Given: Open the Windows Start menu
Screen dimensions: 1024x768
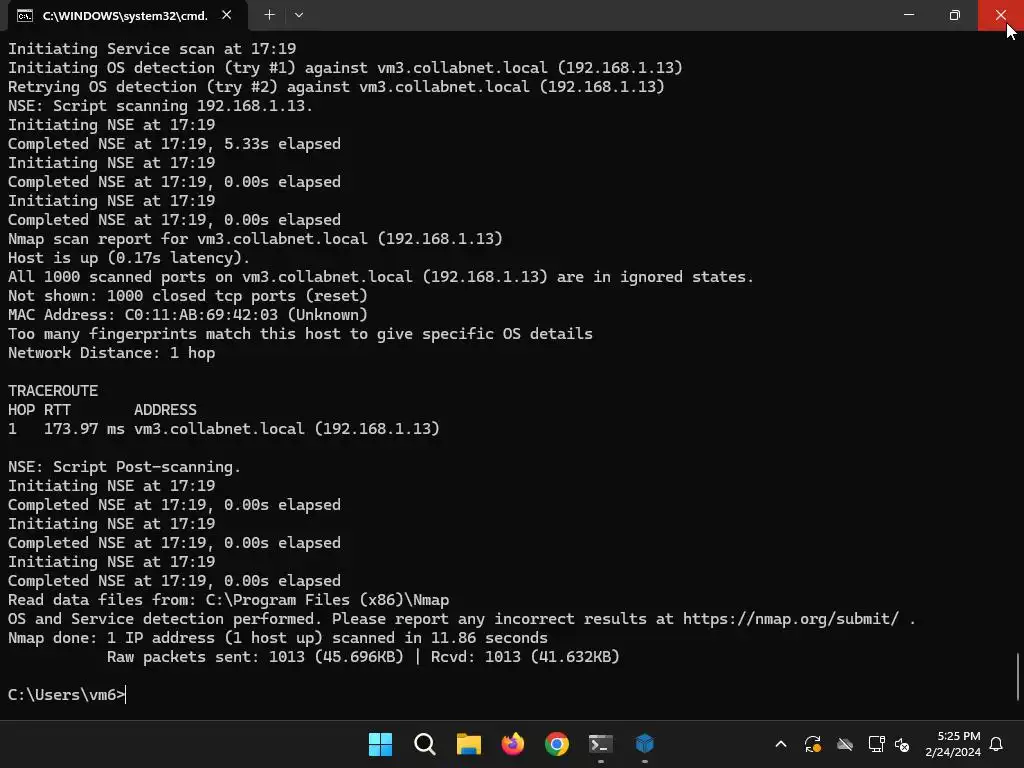Looking at the screenshot, I should click(x=380, y=744).
